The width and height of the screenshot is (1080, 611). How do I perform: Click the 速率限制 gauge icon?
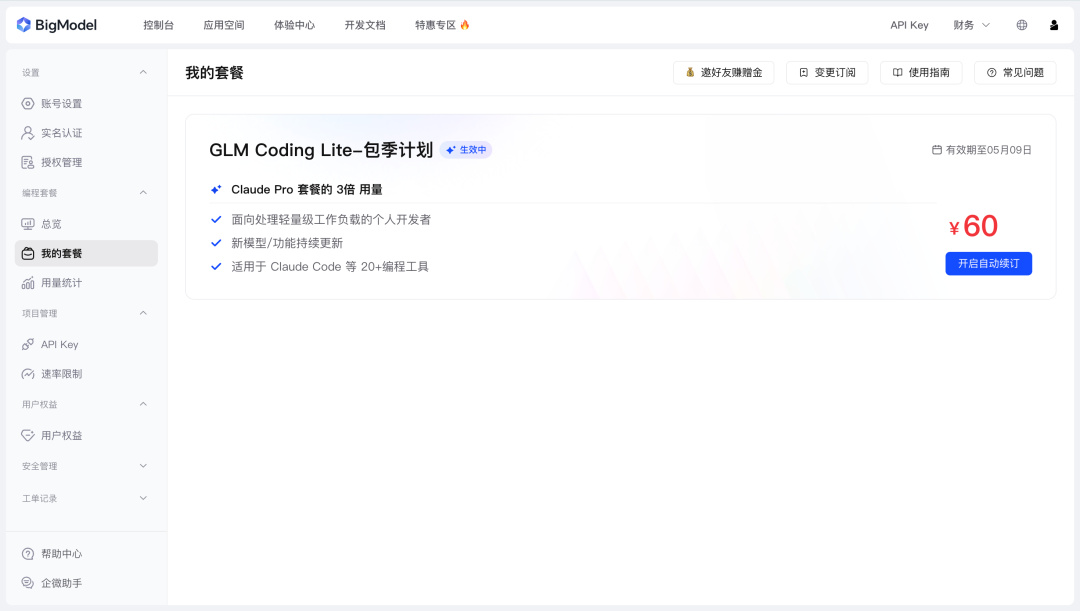click(x=28, y=374)
